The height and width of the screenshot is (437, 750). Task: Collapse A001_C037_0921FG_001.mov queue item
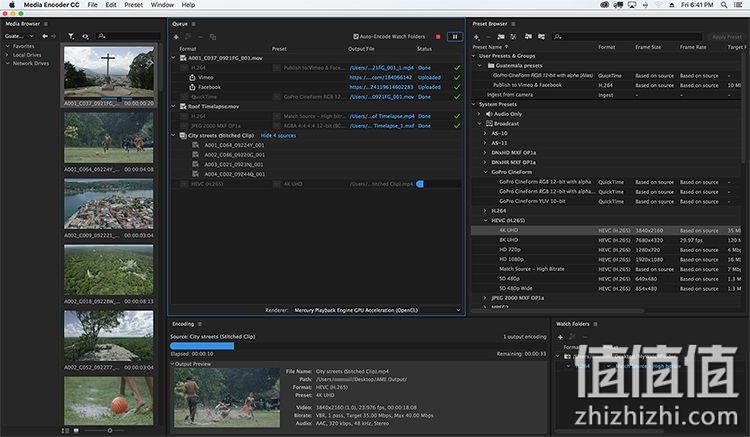[174, 58]
